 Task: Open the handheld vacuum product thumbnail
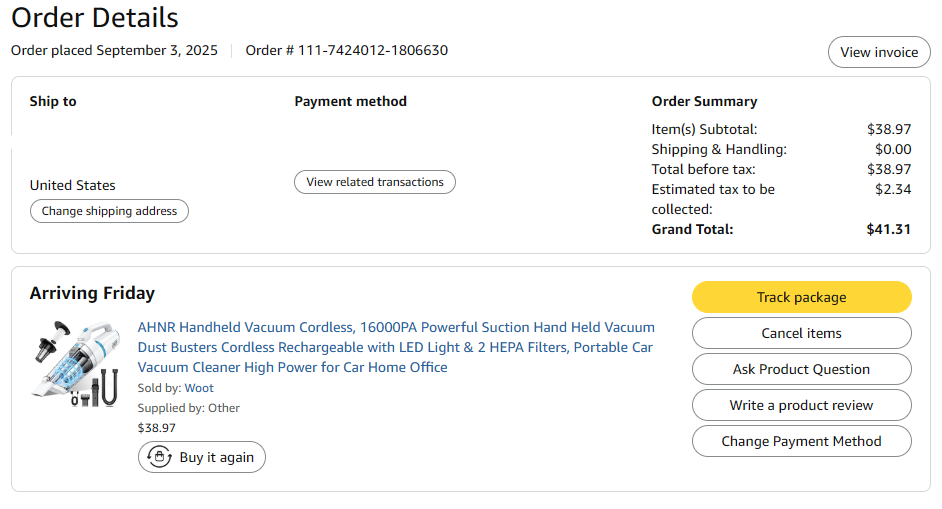coord(76,364)
